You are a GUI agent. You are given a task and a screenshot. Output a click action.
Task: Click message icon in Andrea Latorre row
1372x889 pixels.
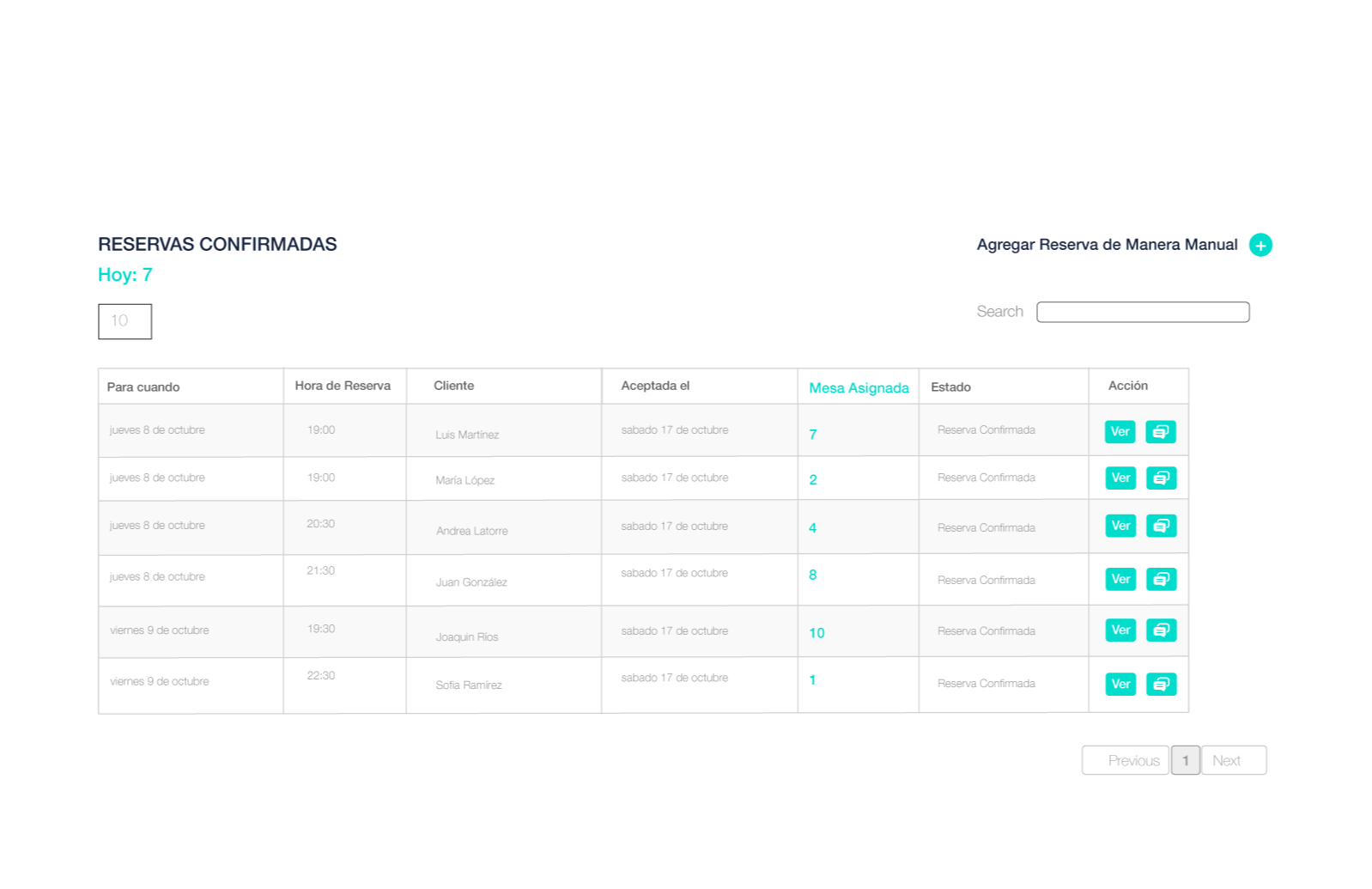(1160, 526)
